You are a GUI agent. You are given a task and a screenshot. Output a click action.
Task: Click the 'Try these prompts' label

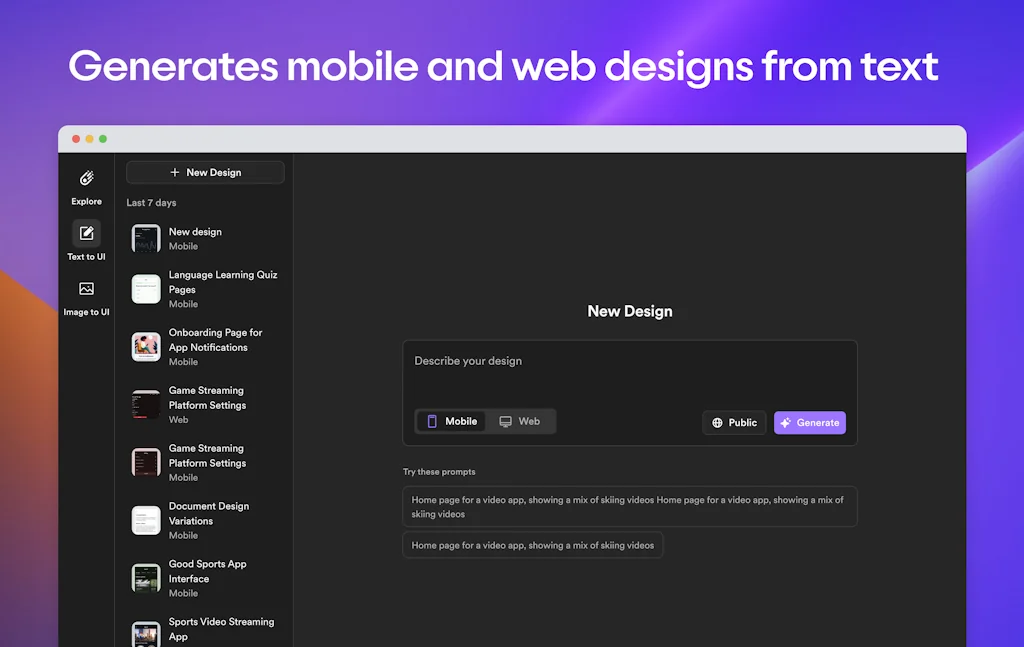[x=439, y=471]
